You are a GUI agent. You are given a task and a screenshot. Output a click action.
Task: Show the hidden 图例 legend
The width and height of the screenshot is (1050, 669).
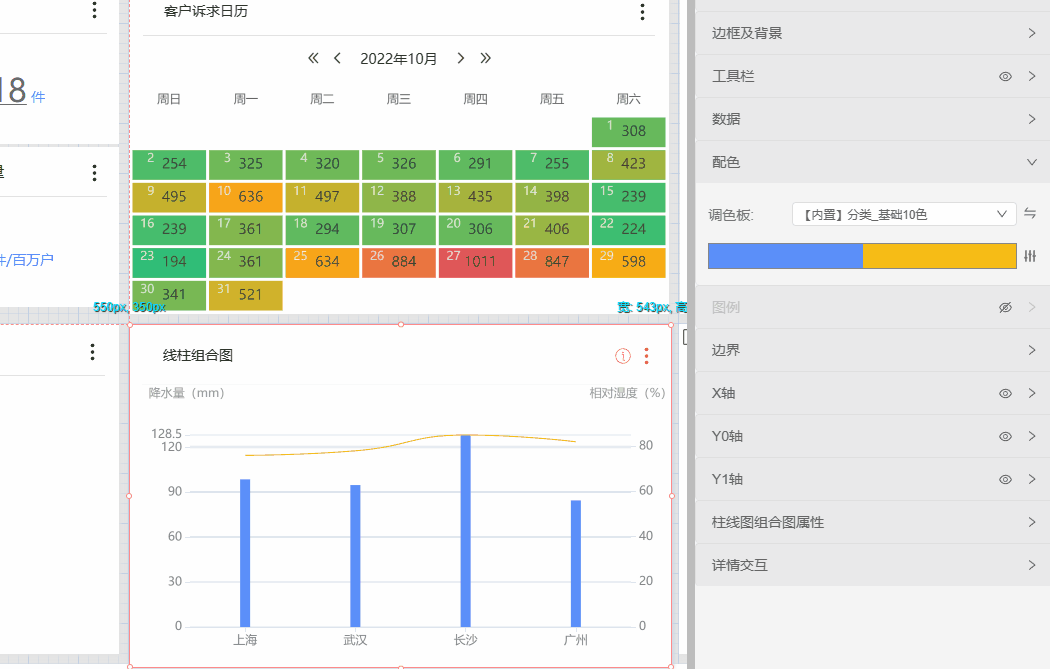pyautogui.click(x=1005, y=308)
